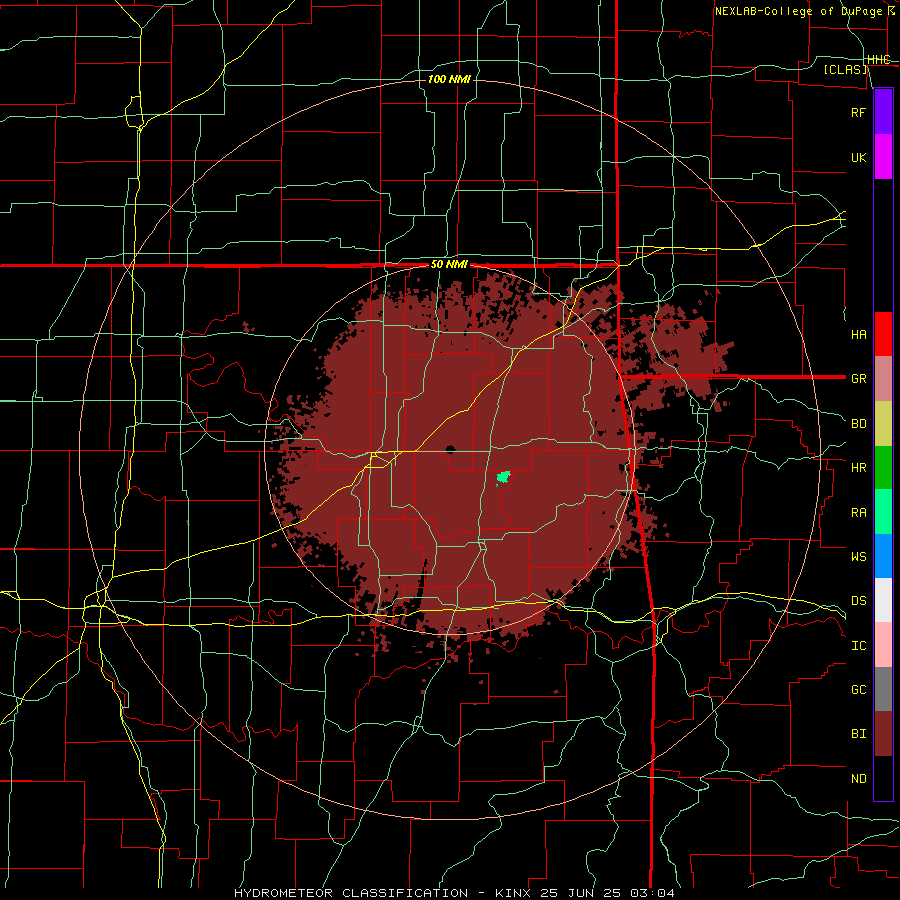Click the "BD" legend label

pyautogui.click(x=858, y=424)
